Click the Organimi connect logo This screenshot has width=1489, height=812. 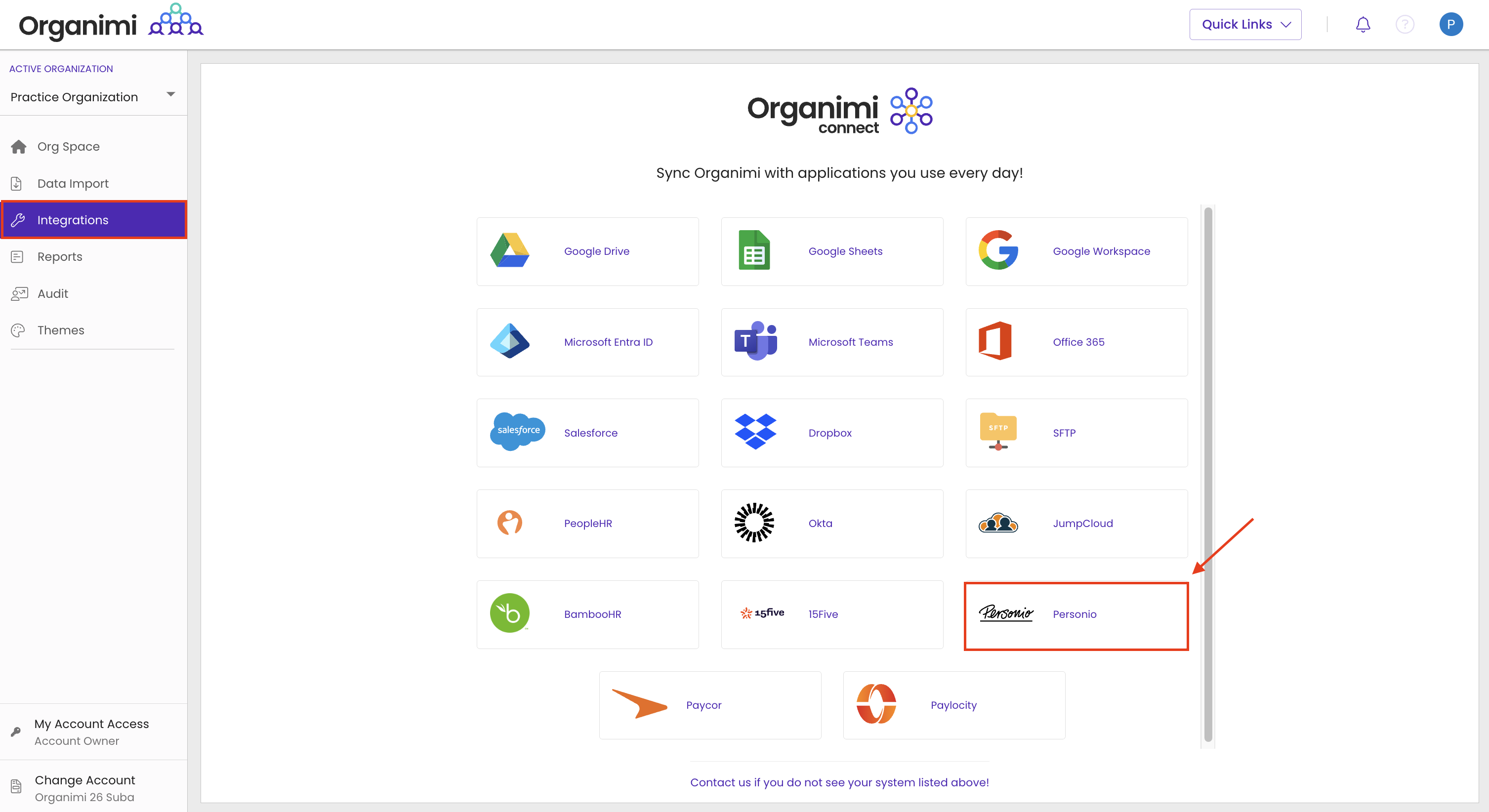pyautogui.click(x=839, y=111)
